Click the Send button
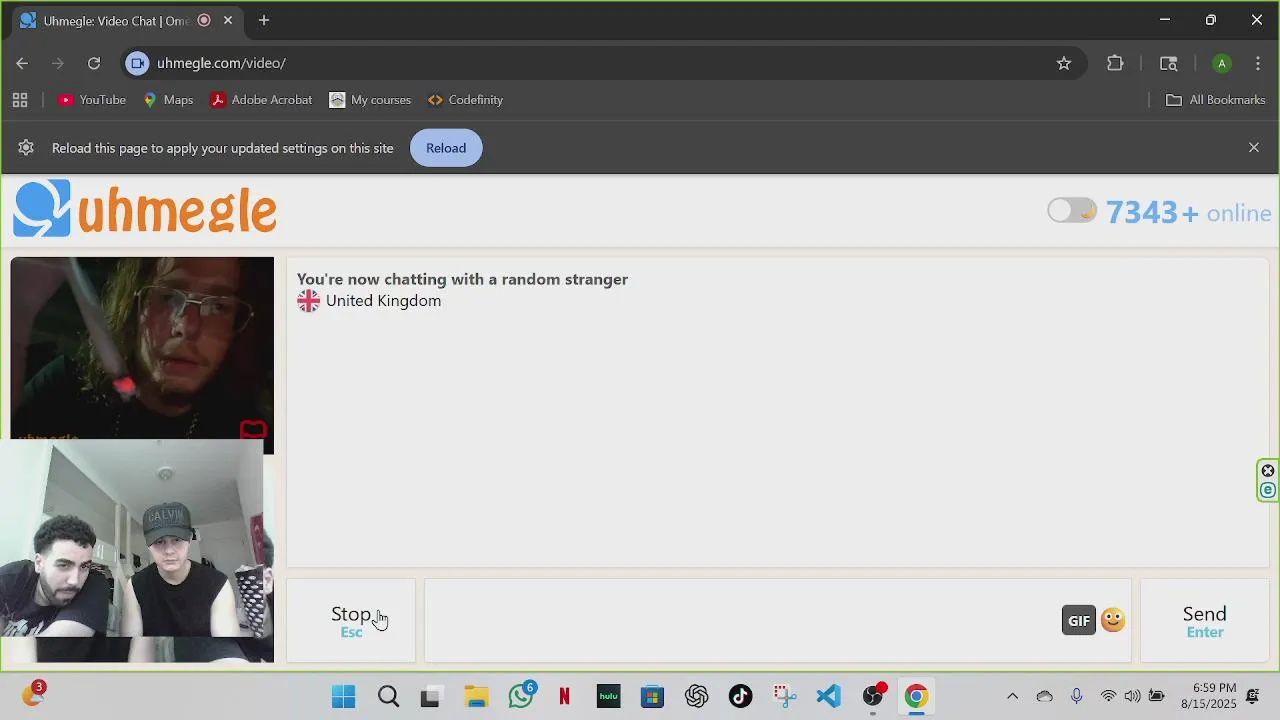The width and height of the screenshot is (1280, 720). (1204, 621)
